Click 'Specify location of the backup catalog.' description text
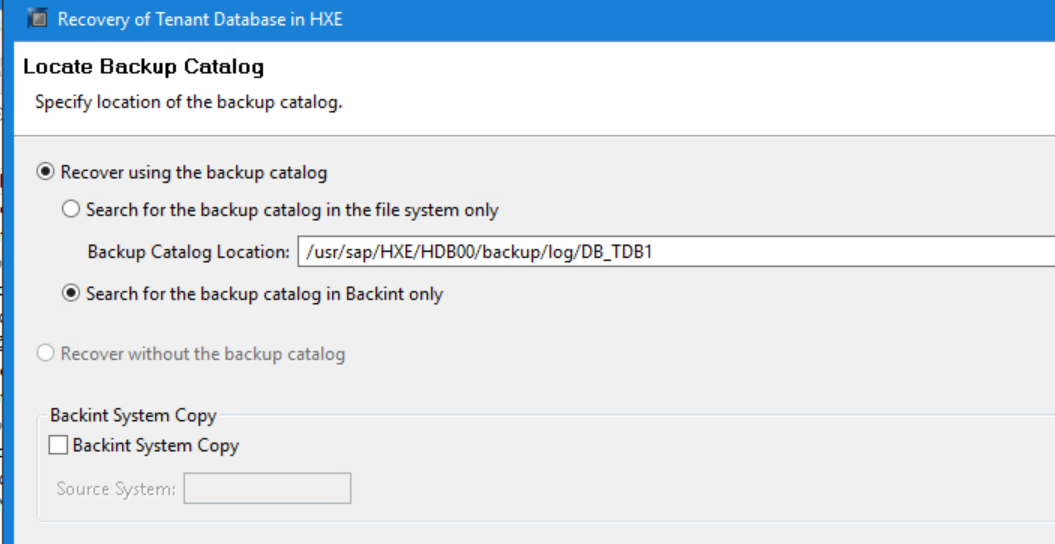The image size is (1055, 544). coord(189,102)
